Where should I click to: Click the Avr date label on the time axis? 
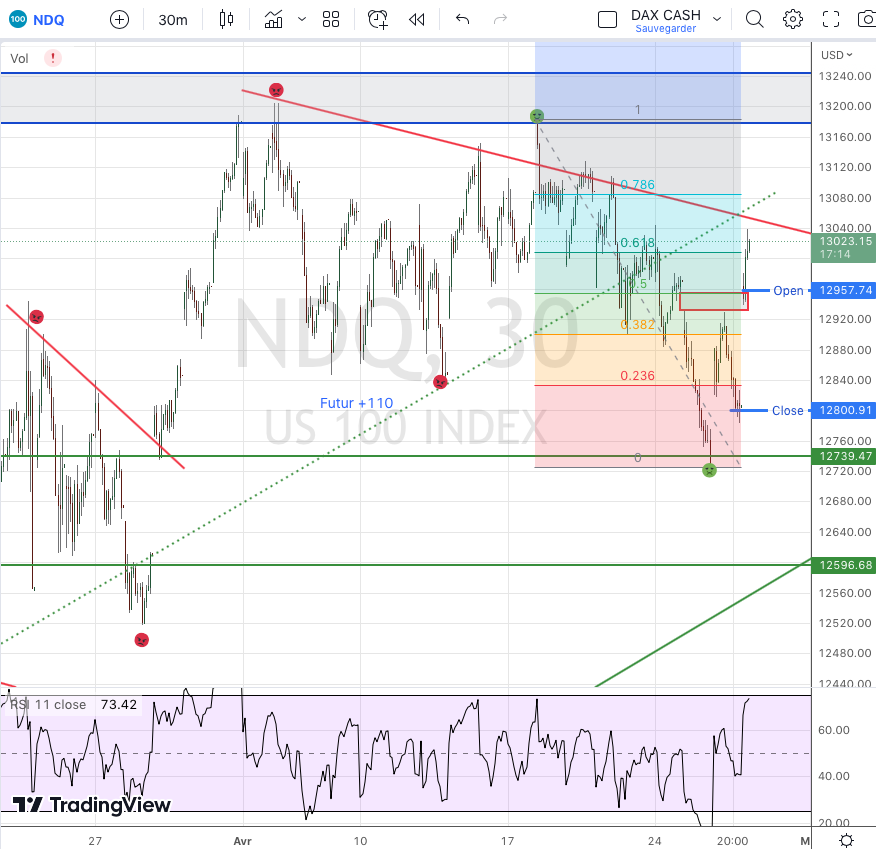242,841
